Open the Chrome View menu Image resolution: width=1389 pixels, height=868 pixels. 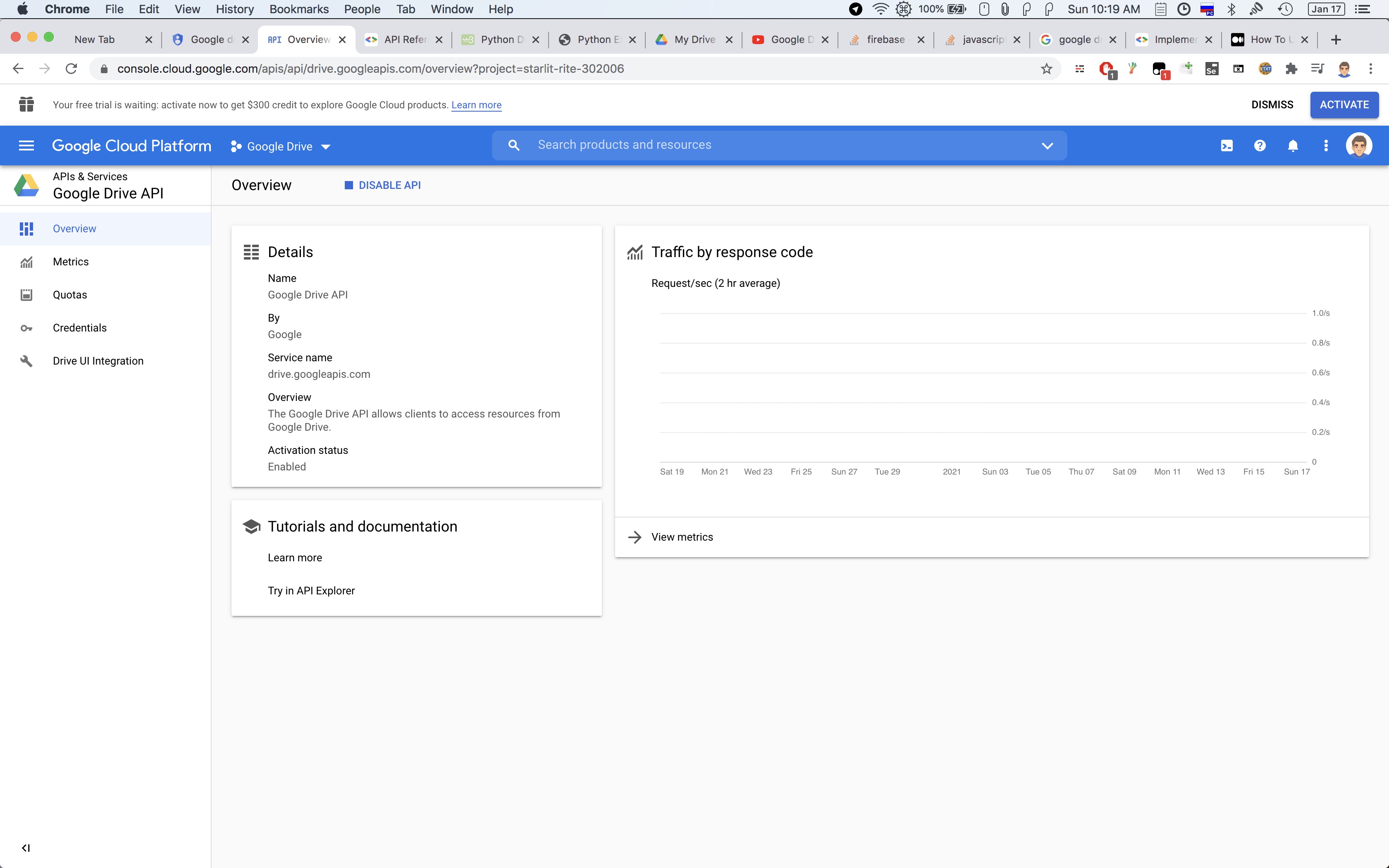187,9
